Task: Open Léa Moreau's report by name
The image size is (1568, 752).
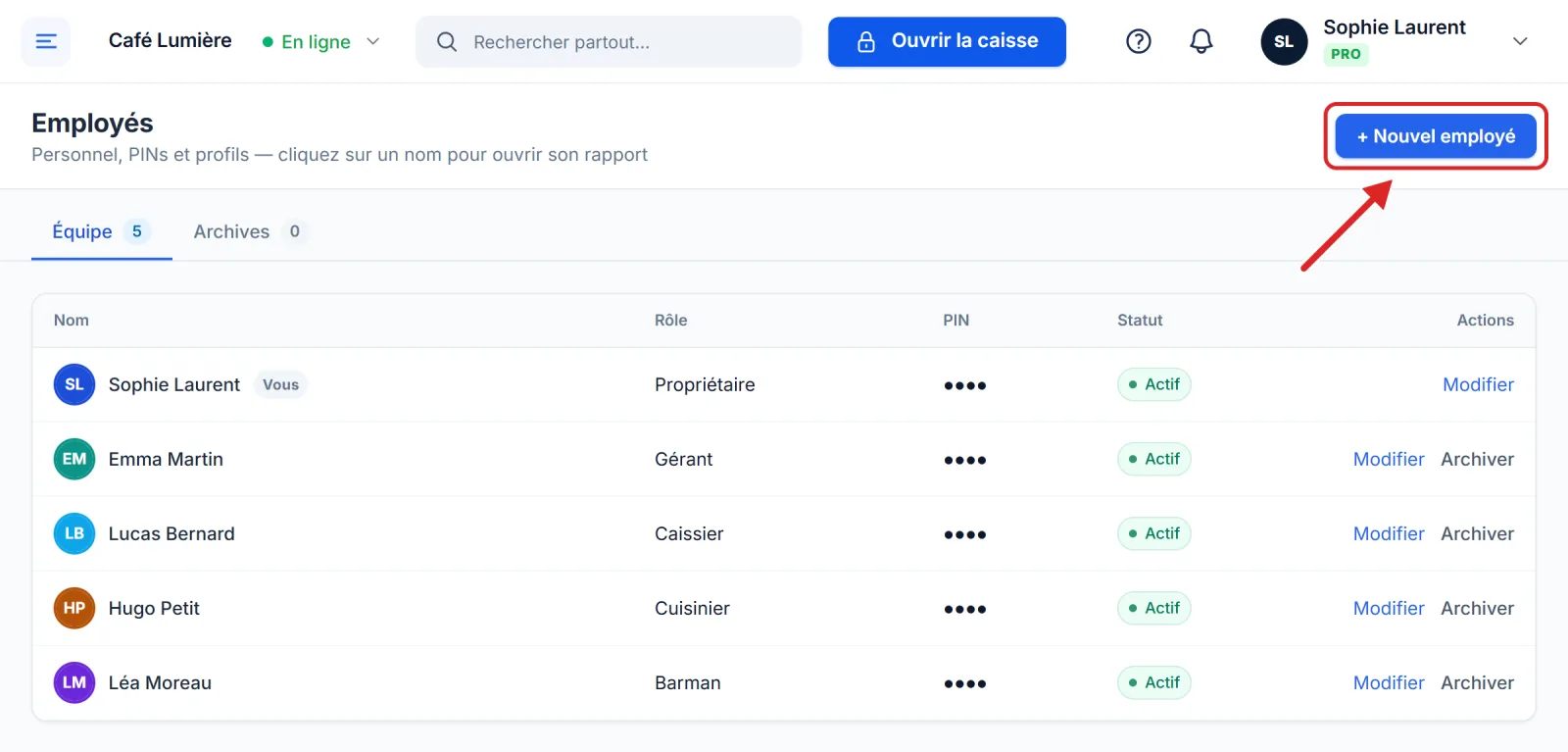Action: coord(160,682)
